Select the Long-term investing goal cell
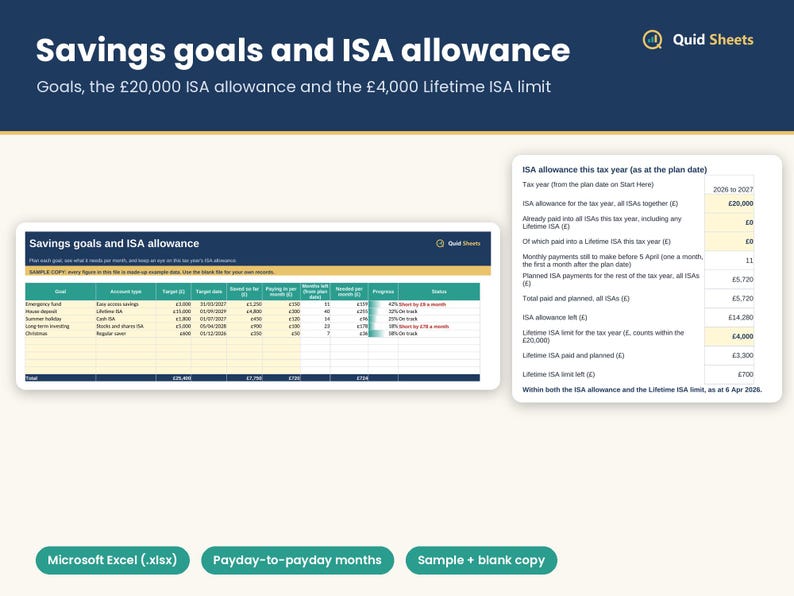 click(x=60, y=326)
